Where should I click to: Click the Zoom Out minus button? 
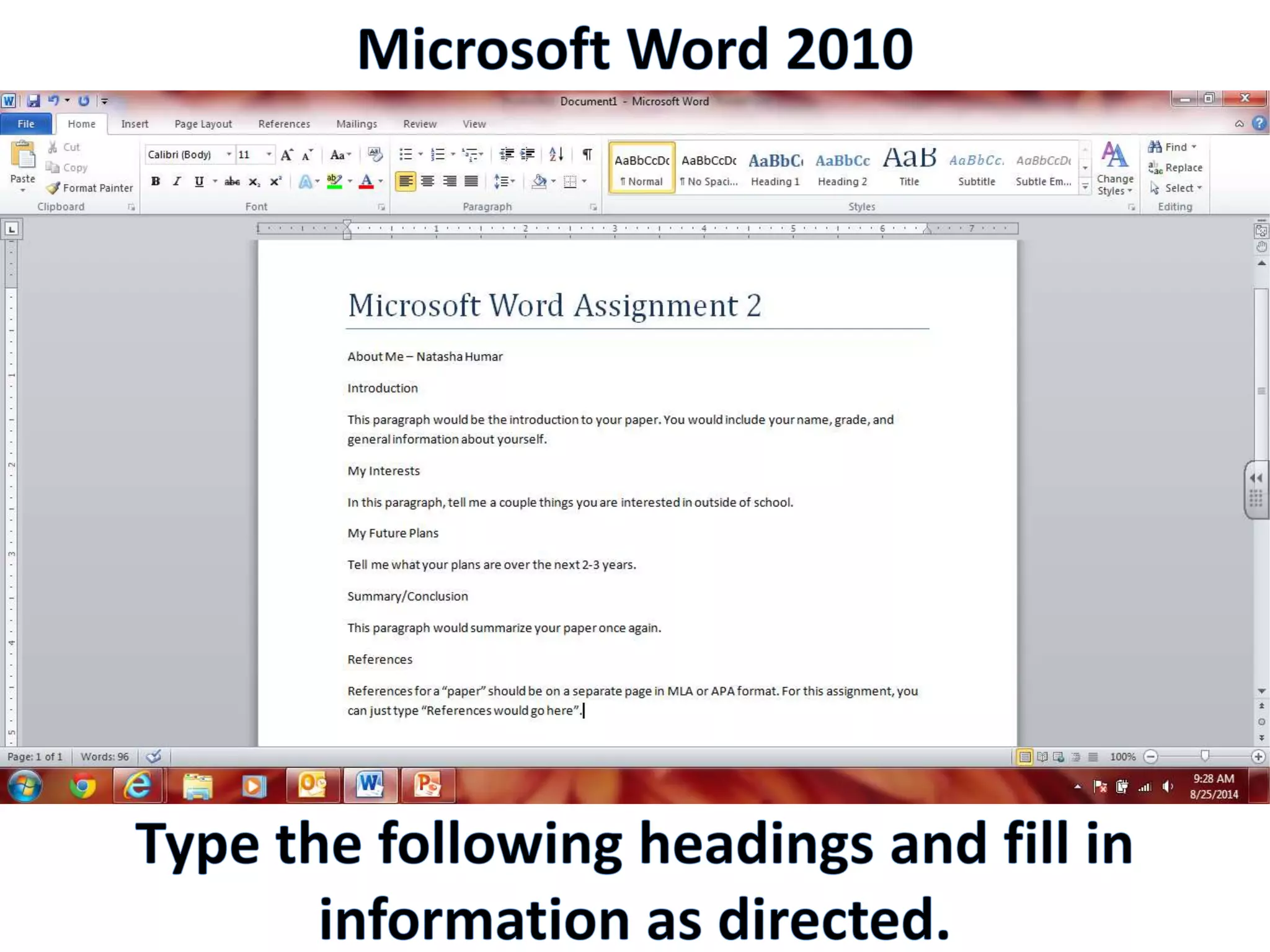[1151, 757]
